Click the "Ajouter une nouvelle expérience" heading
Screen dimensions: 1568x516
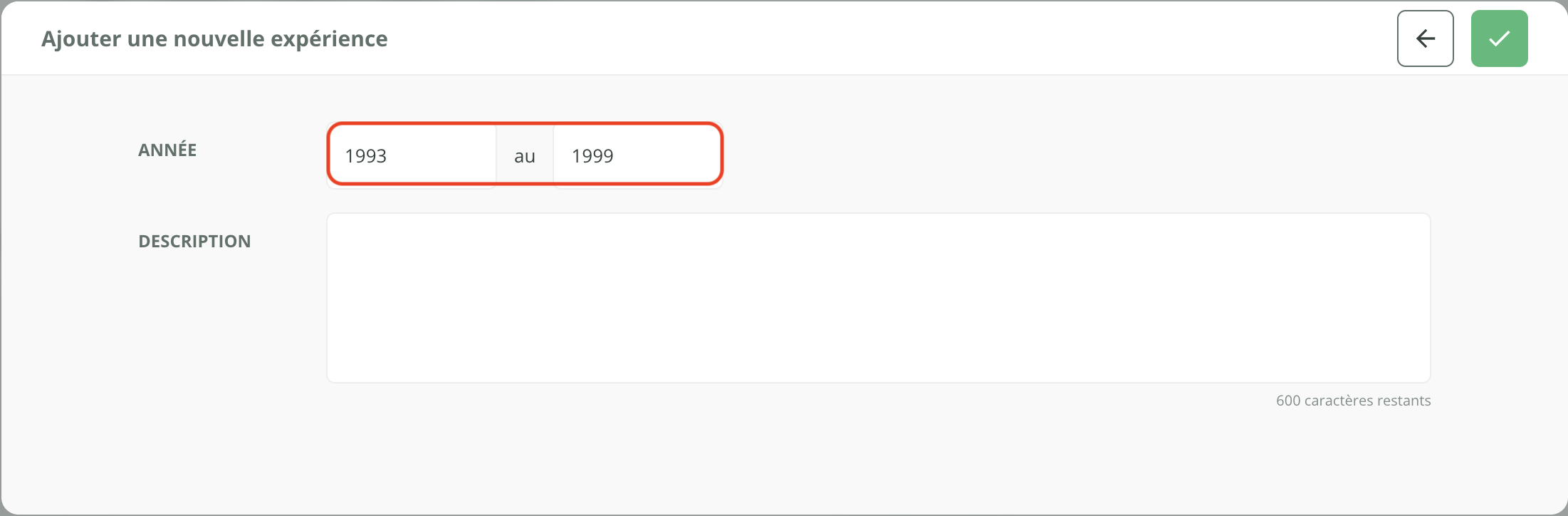214,38
